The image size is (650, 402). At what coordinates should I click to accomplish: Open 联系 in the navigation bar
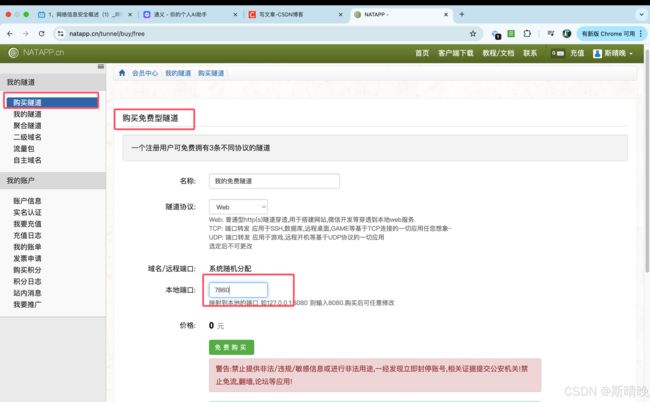pyautogui.click(x=530, y=53)
